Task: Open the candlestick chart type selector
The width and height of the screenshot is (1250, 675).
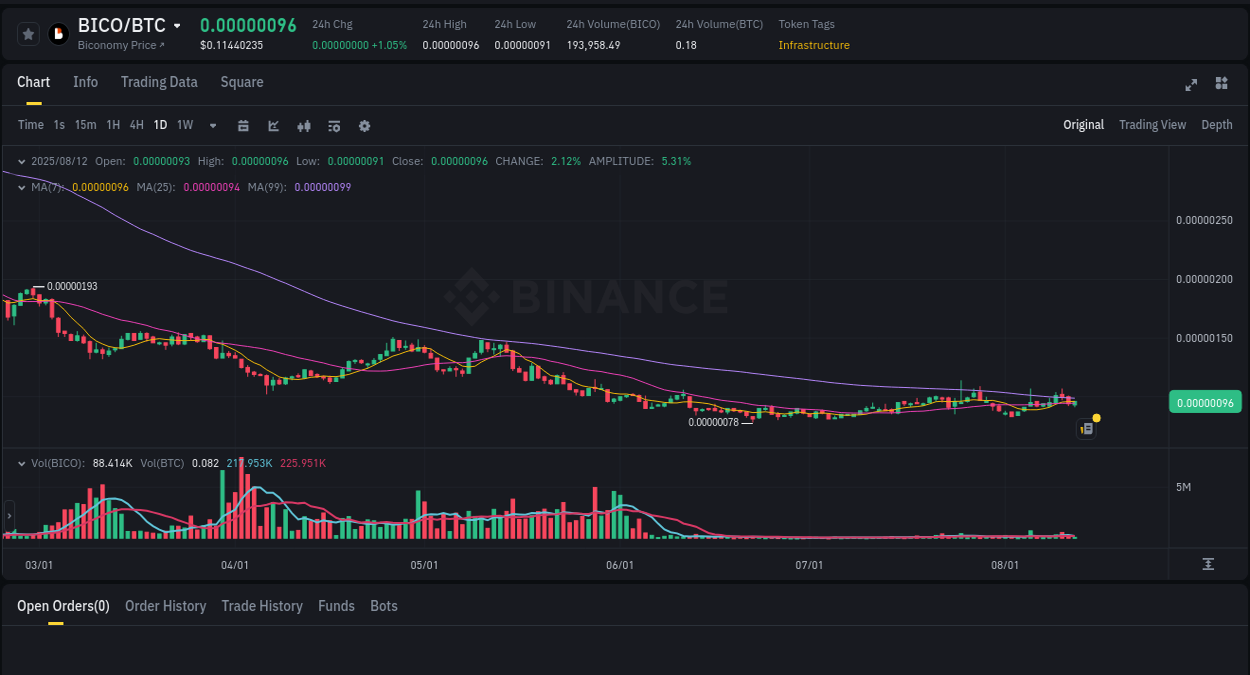Action: point(303,125)
